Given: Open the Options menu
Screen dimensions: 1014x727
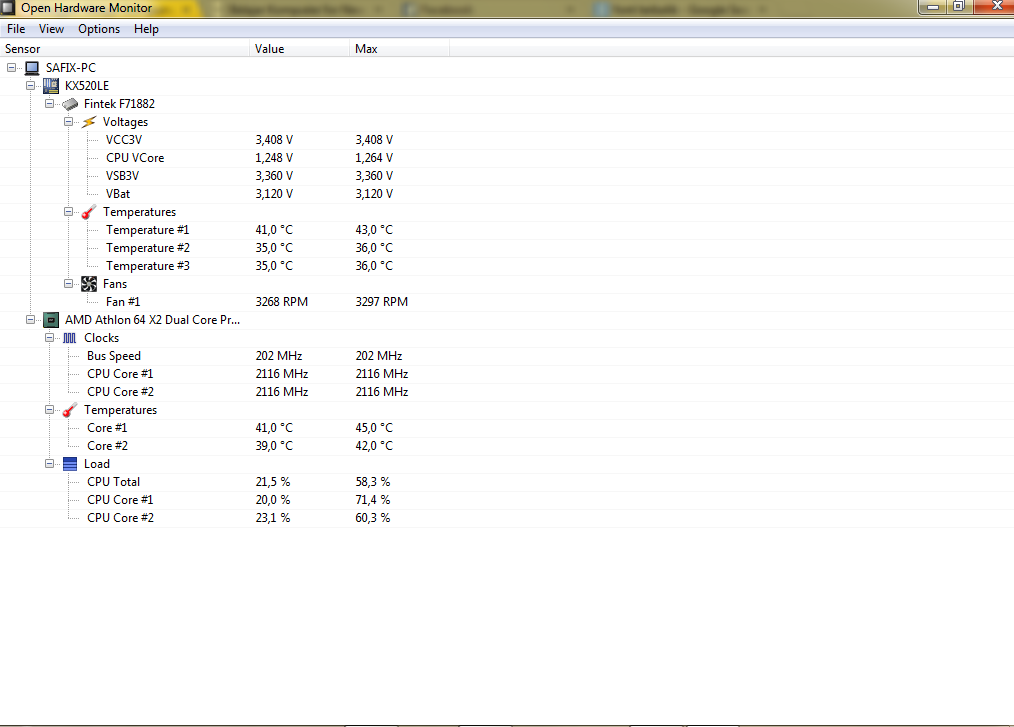Looking at the screenshot, I should click(x=99, y=29).
